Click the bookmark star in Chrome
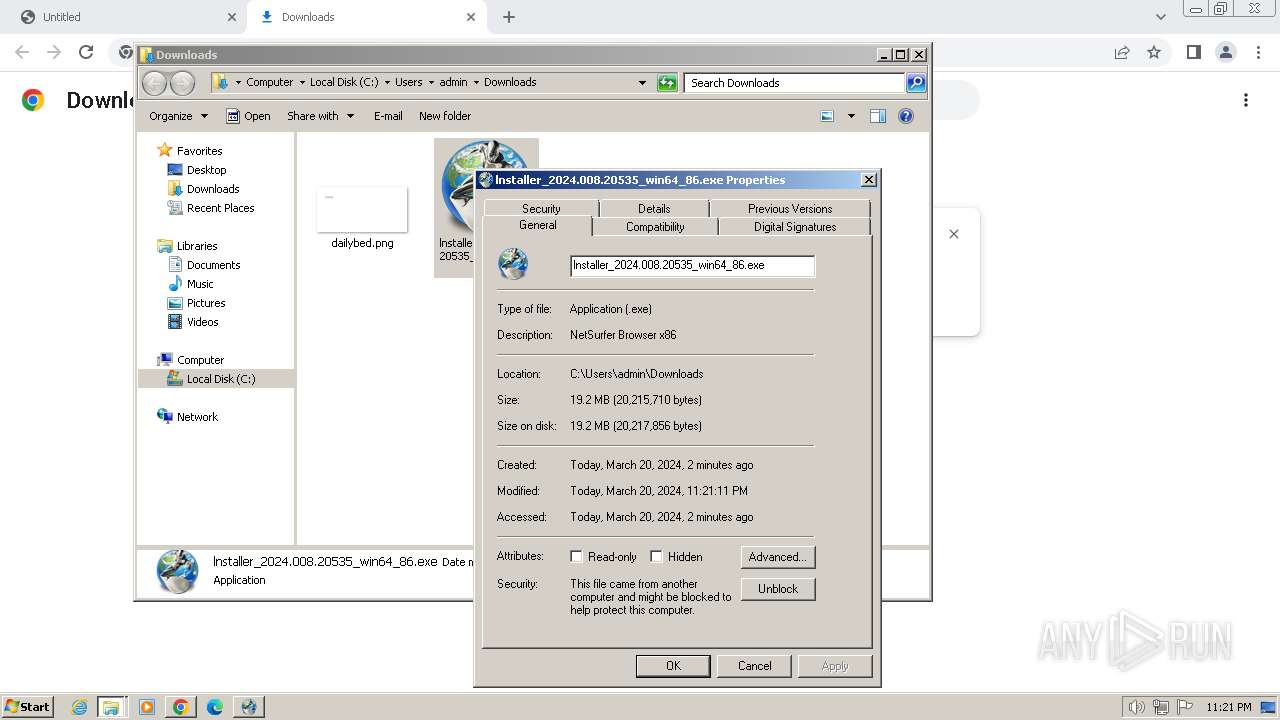The height and width of the screenshot is (720, 1280). pos(1154,52)
